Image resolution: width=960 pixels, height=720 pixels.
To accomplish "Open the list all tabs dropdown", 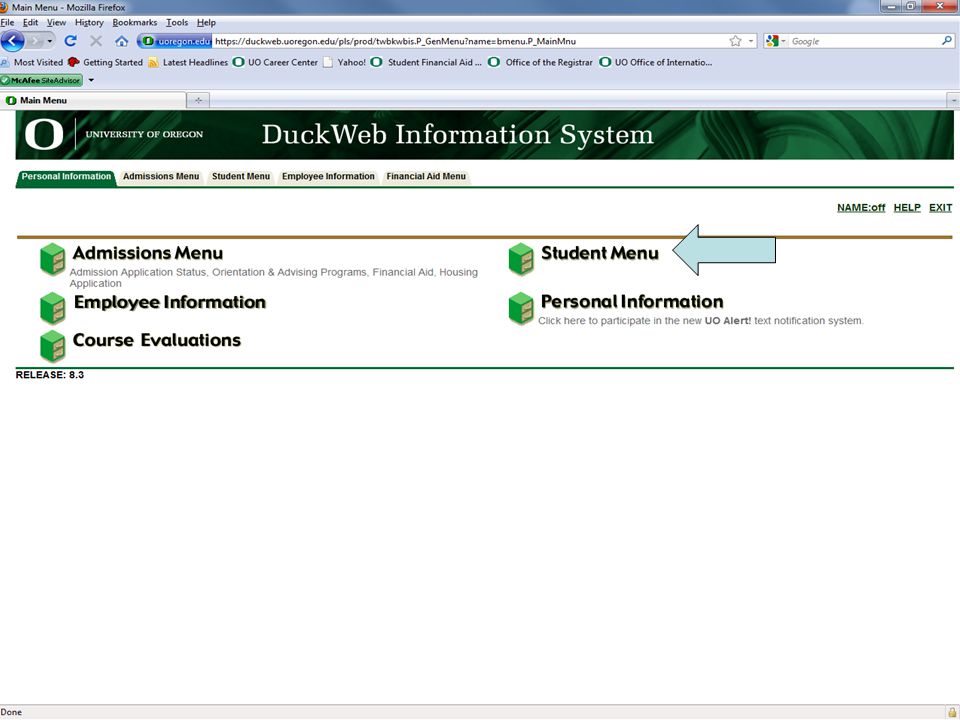I will [953, 100].
